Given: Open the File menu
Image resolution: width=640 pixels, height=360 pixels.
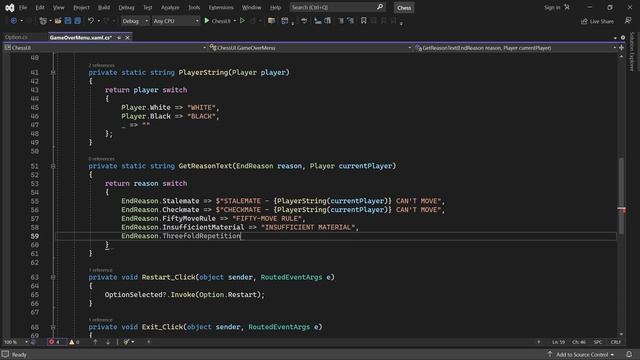Looking at the screenshot, I should click(23, 7).
